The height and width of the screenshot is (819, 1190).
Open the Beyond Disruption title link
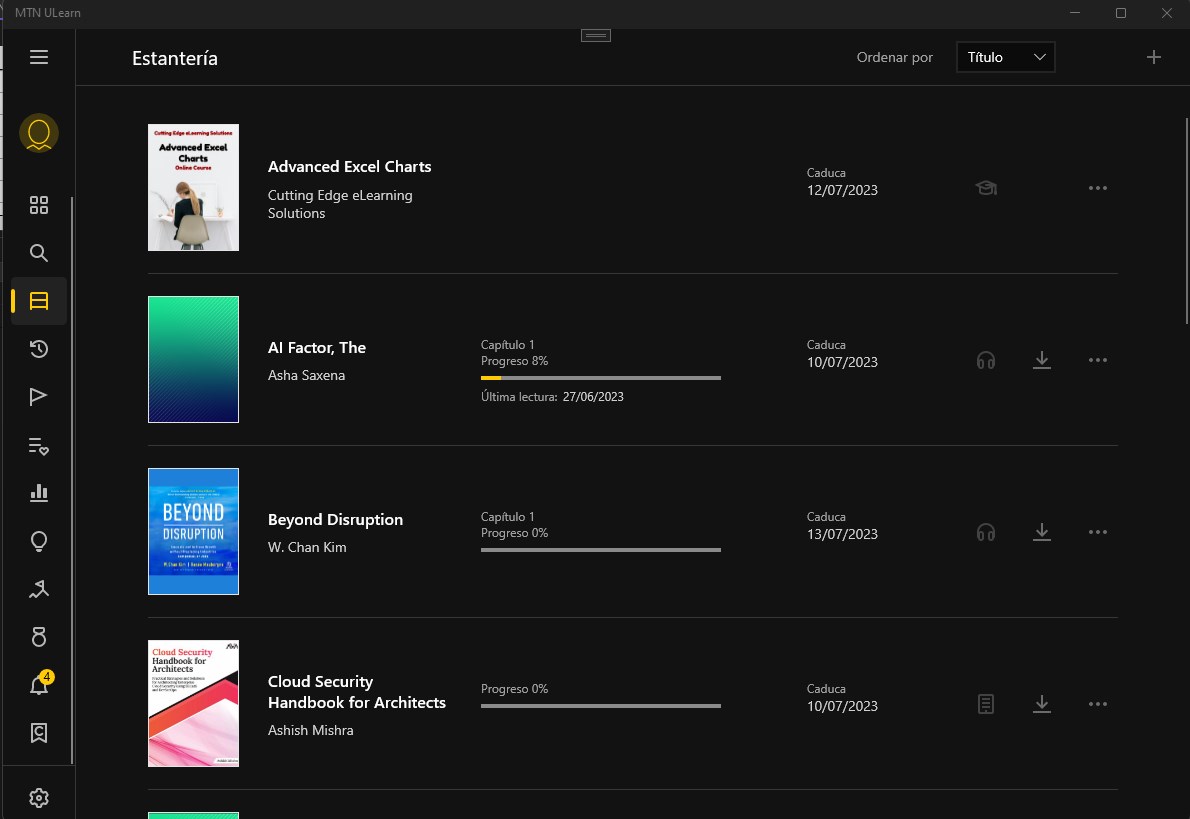coord(335,520)
